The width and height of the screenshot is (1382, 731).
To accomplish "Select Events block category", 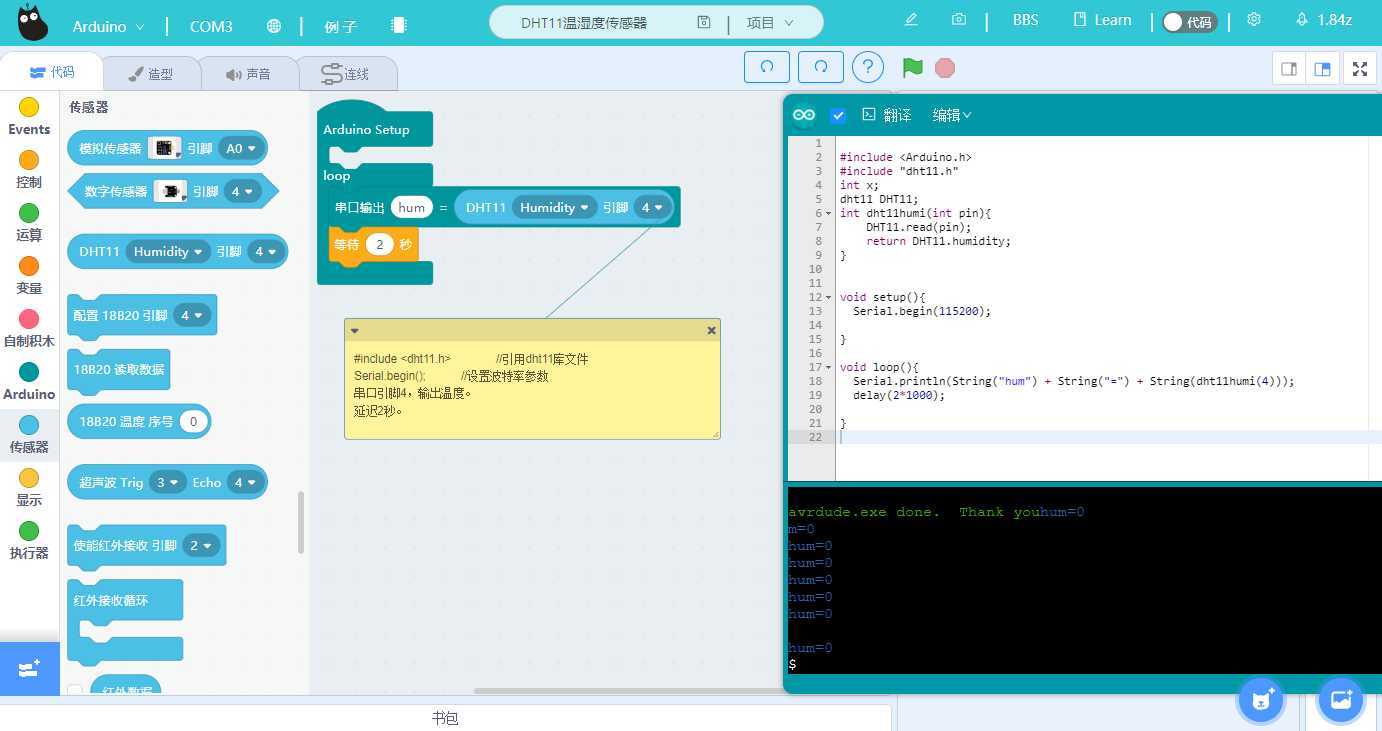I will [29, 117].
